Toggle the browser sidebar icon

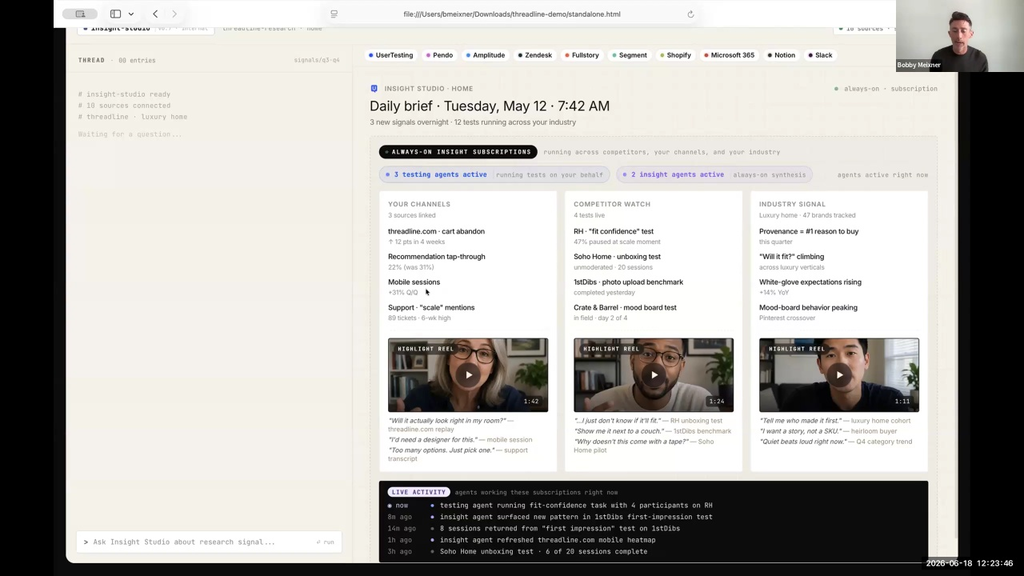116,14
